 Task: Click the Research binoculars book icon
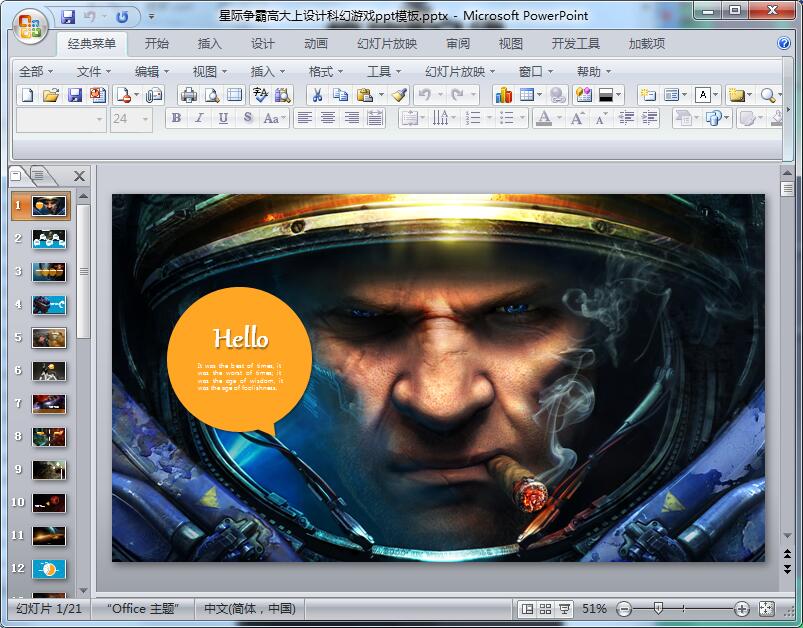[283, 95]
